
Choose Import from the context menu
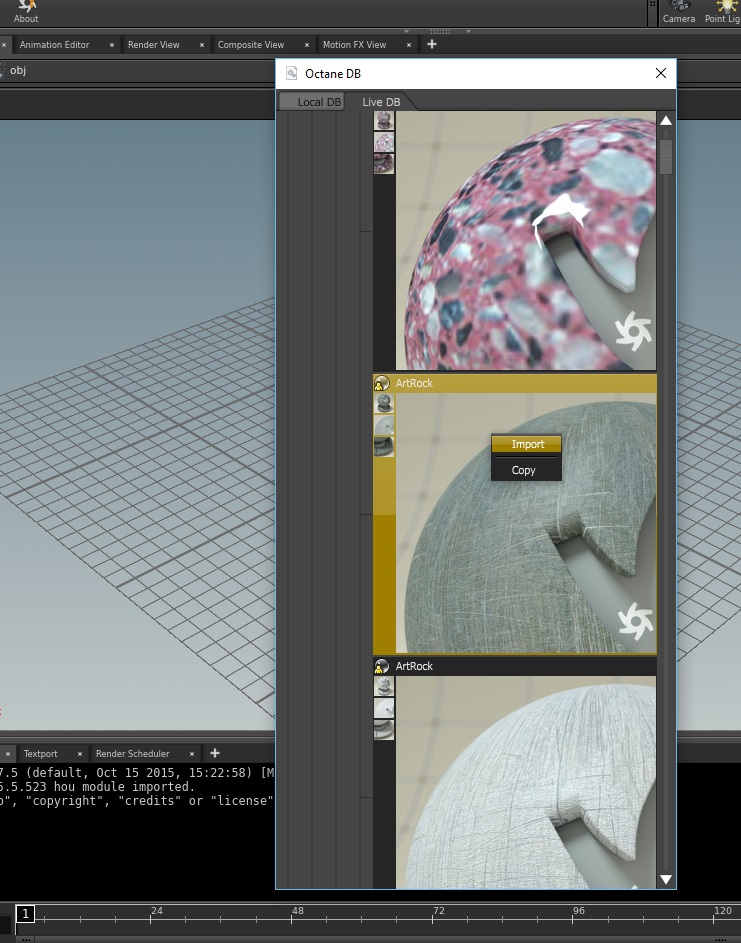coord(526,444)
